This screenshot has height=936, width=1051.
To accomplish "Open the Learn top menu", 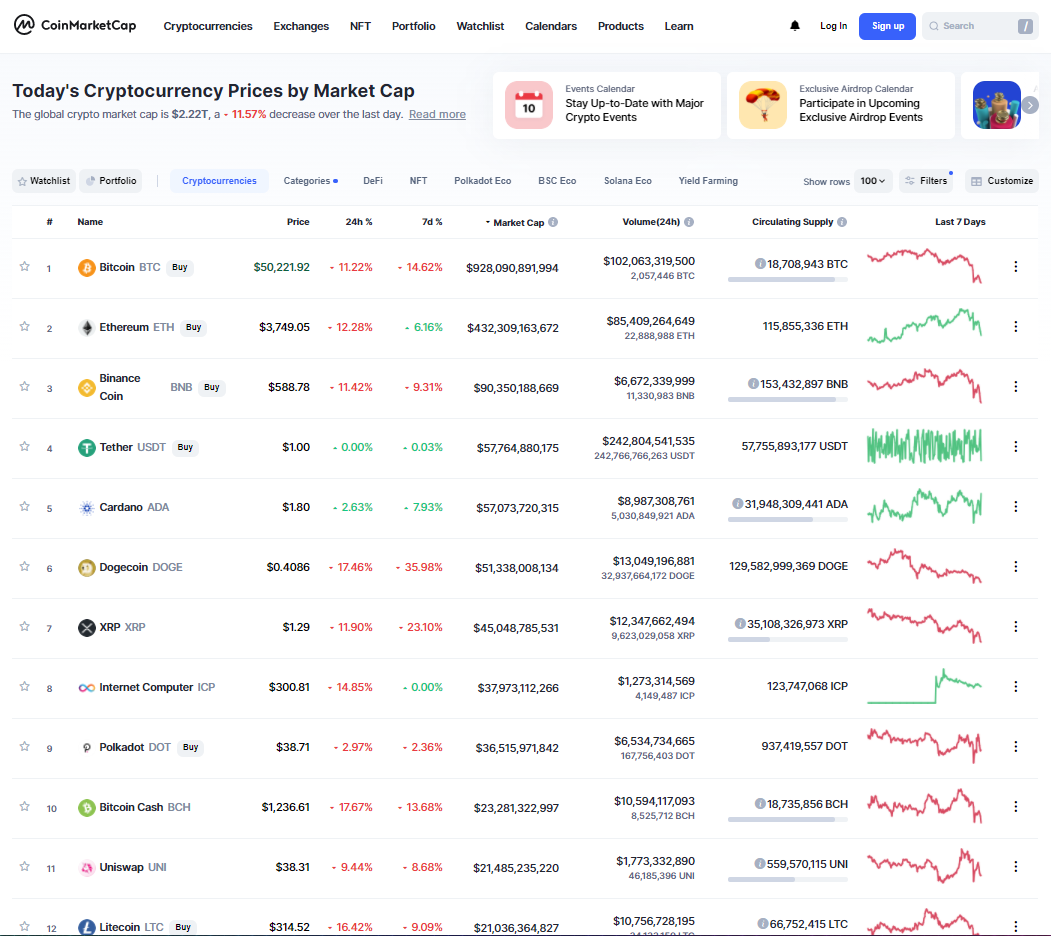I will click(x=679, y=26).
